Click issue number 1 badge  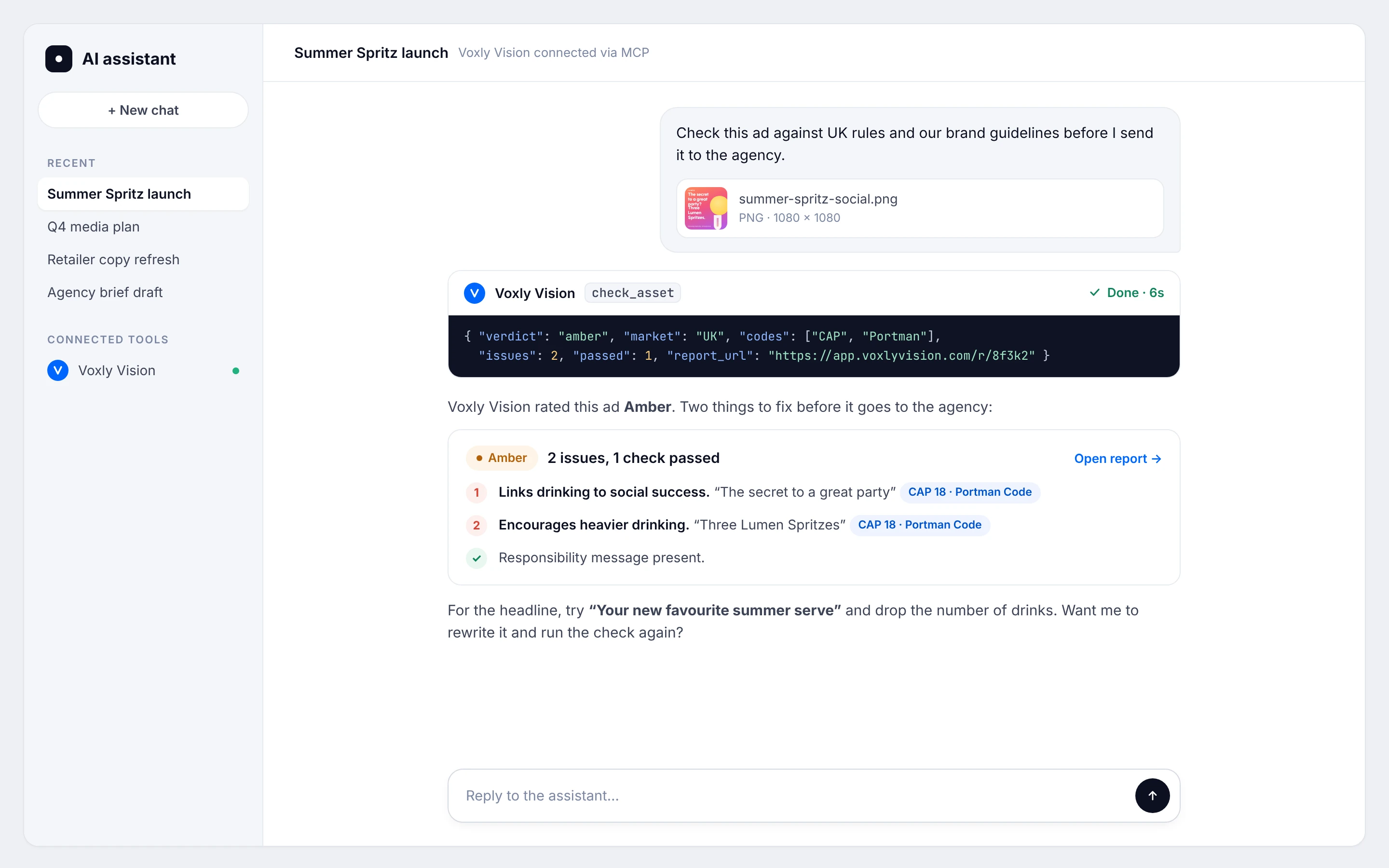(x=477, y=492)
